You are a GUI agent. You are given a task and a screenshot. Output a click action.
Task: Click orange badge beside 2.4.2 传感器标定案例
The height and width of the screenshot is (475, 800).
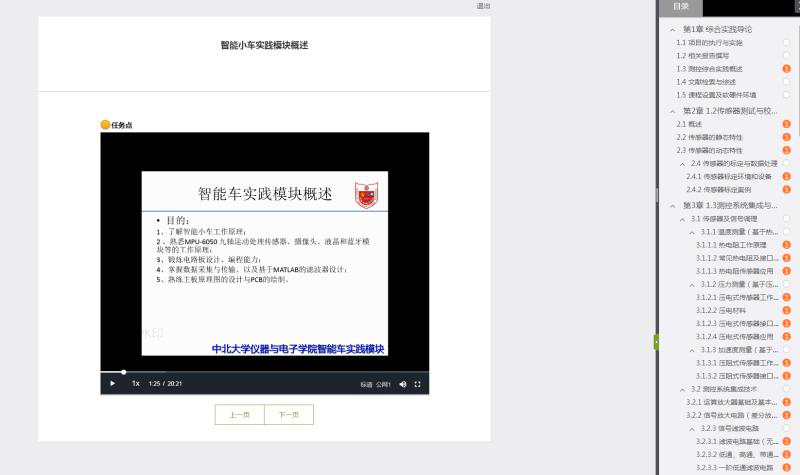[x=787, y=189]
